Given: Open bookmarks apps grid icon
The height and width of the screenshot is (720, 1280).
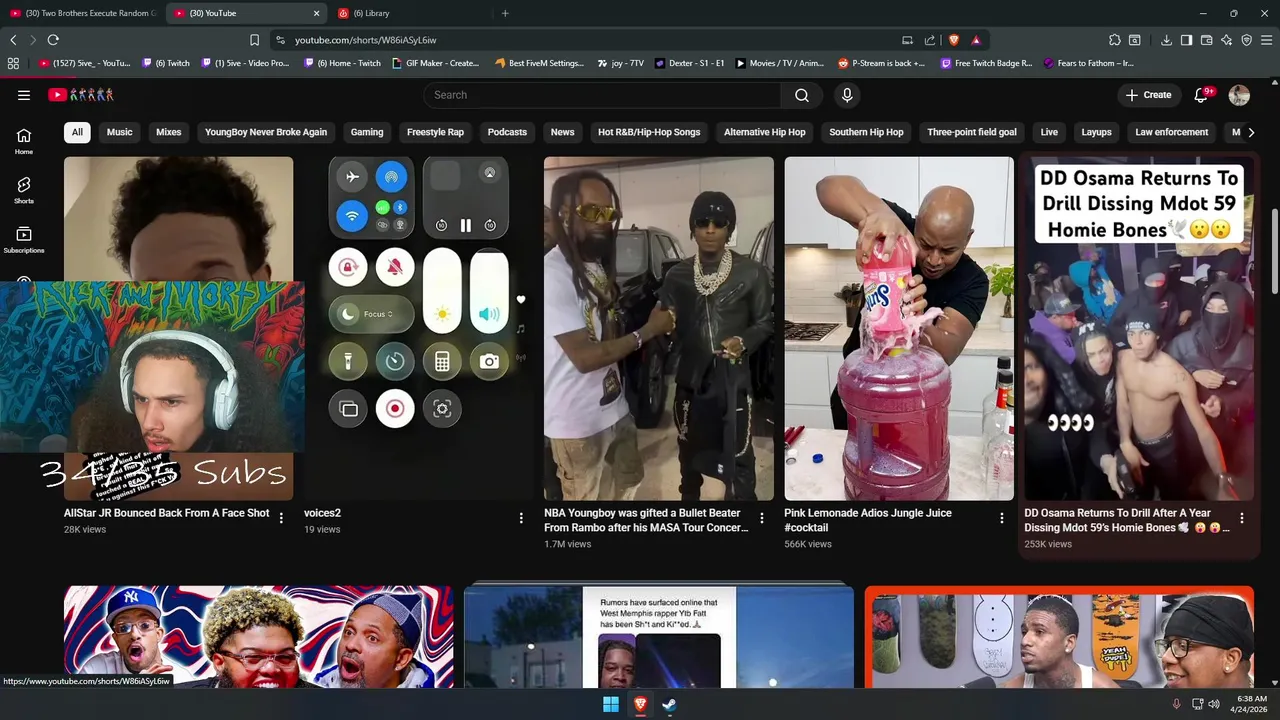Looking at the screenshot, I should coord(13,63).
